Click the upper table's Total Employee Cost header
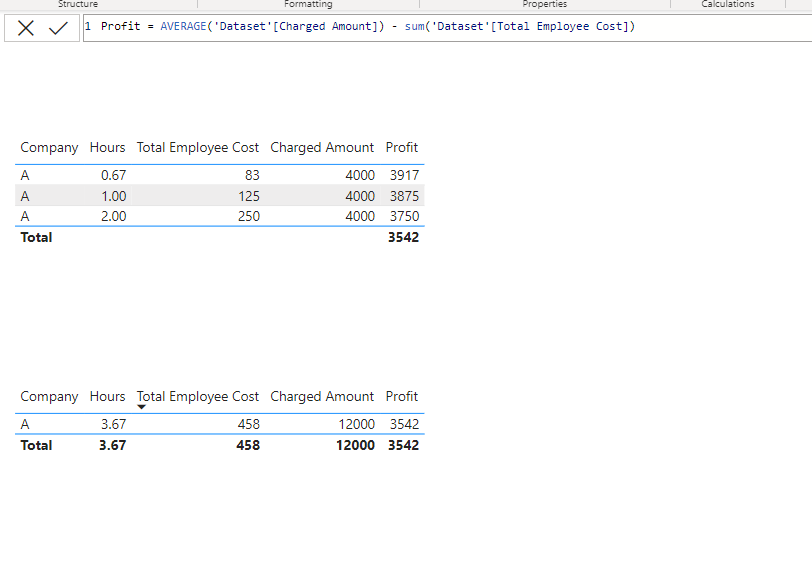The image size is (812, 567). pos(198,148)
